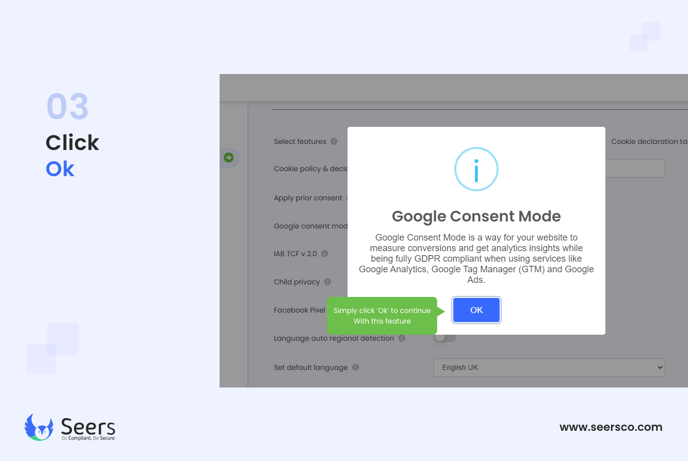
Task: Click the 'Cookie policy & decl' label
Action: click(x=310, y=168)
